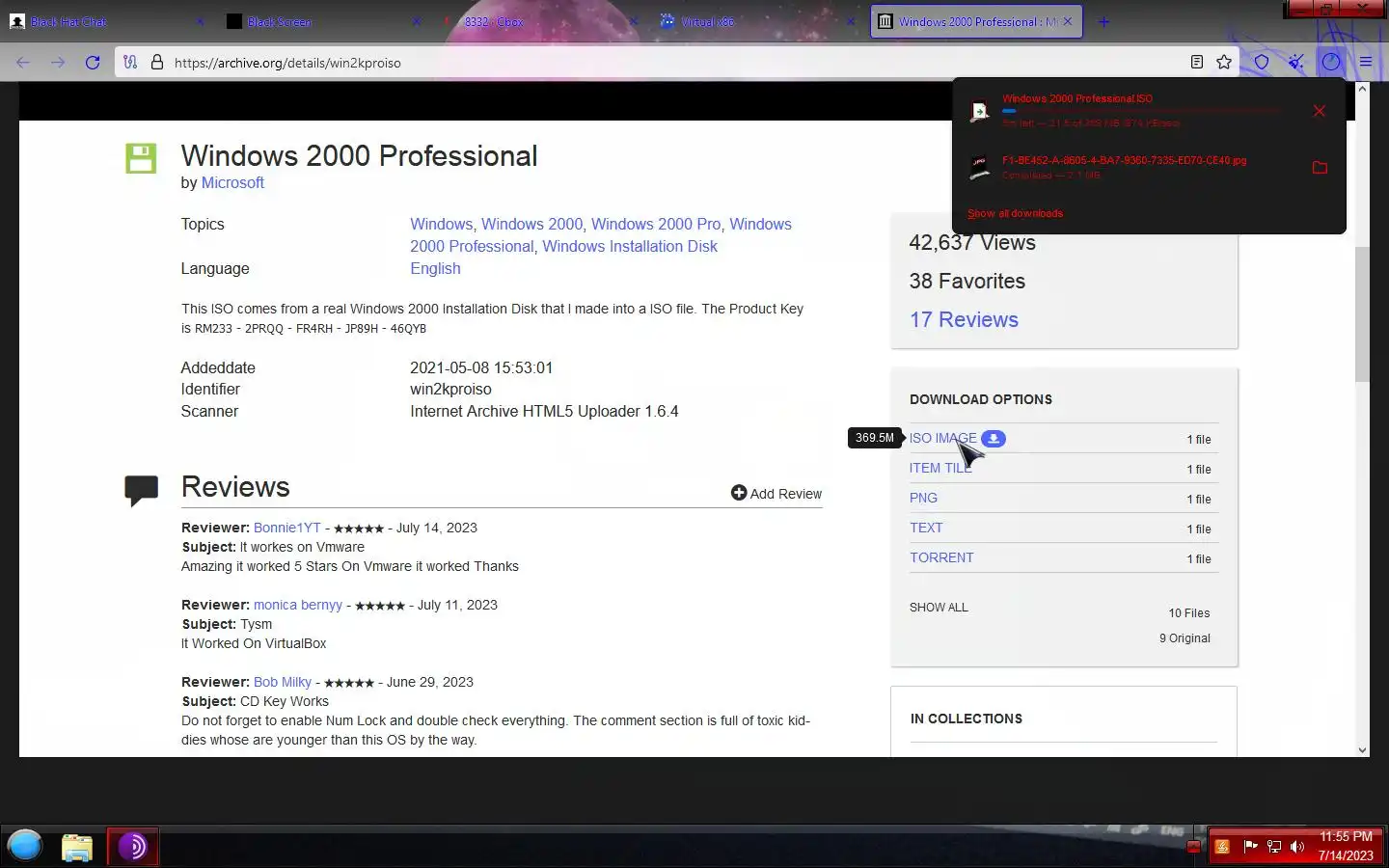Open the PNG download option
The width and height of the screenshot is (1389, 868).
click(923, 498)
